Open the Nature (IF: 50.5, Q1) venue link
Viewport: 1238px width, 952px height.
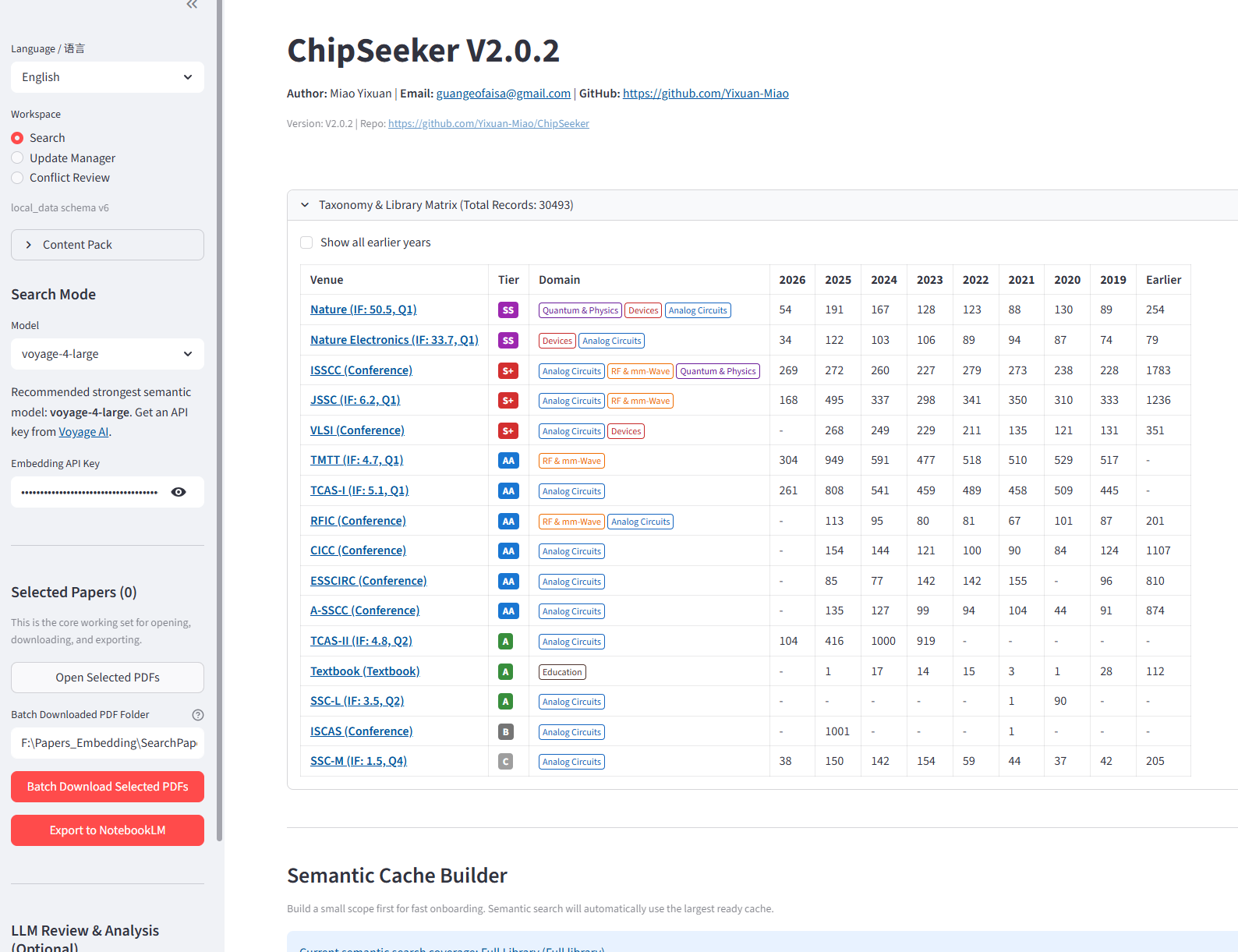[363, 310]
